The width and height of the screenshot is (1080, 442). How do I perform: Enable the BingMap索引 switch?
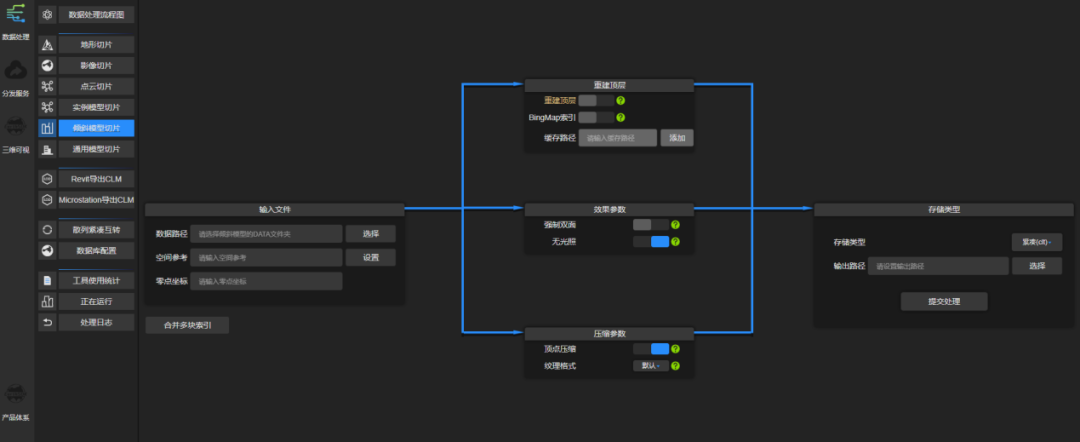[x=596, y=118]
